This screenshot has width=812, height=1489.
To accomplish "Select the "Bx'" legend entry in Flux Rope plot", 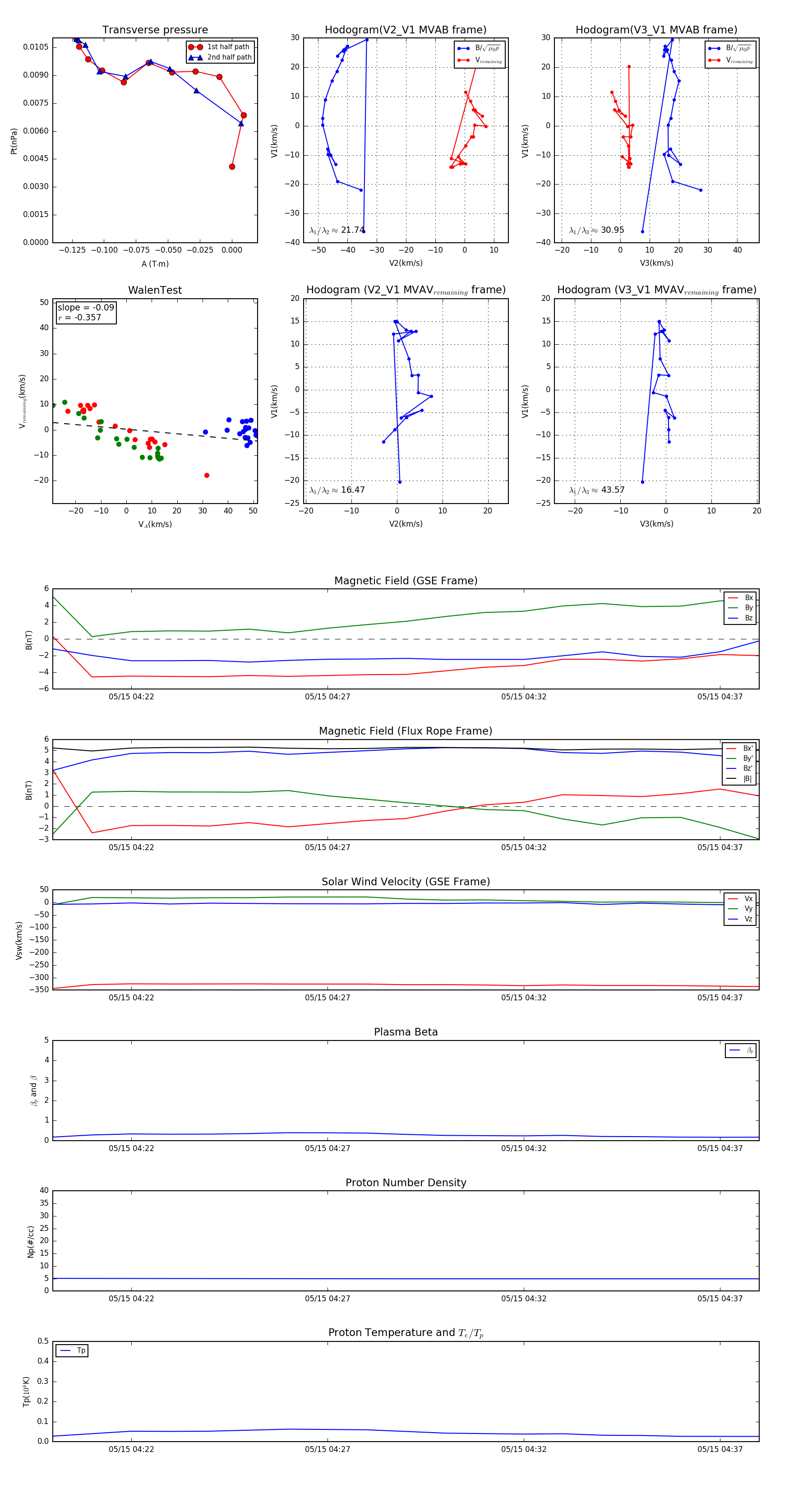I will [739, 749].
